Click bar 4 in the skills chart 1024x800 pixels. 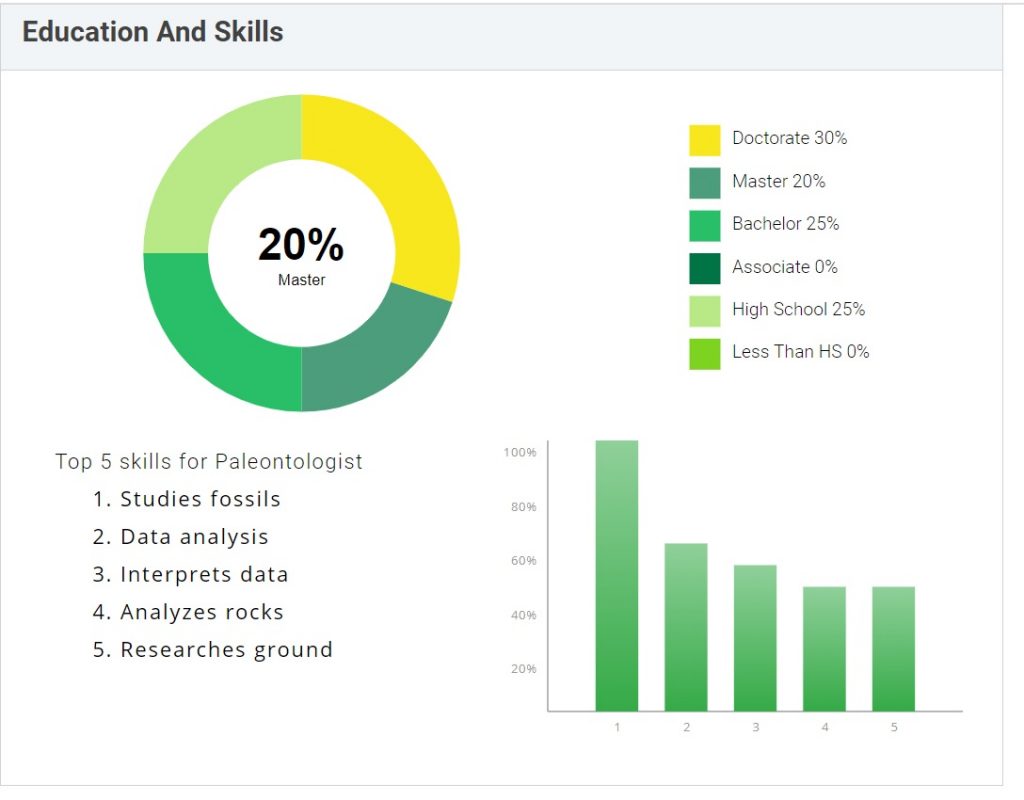coord(824,648)
